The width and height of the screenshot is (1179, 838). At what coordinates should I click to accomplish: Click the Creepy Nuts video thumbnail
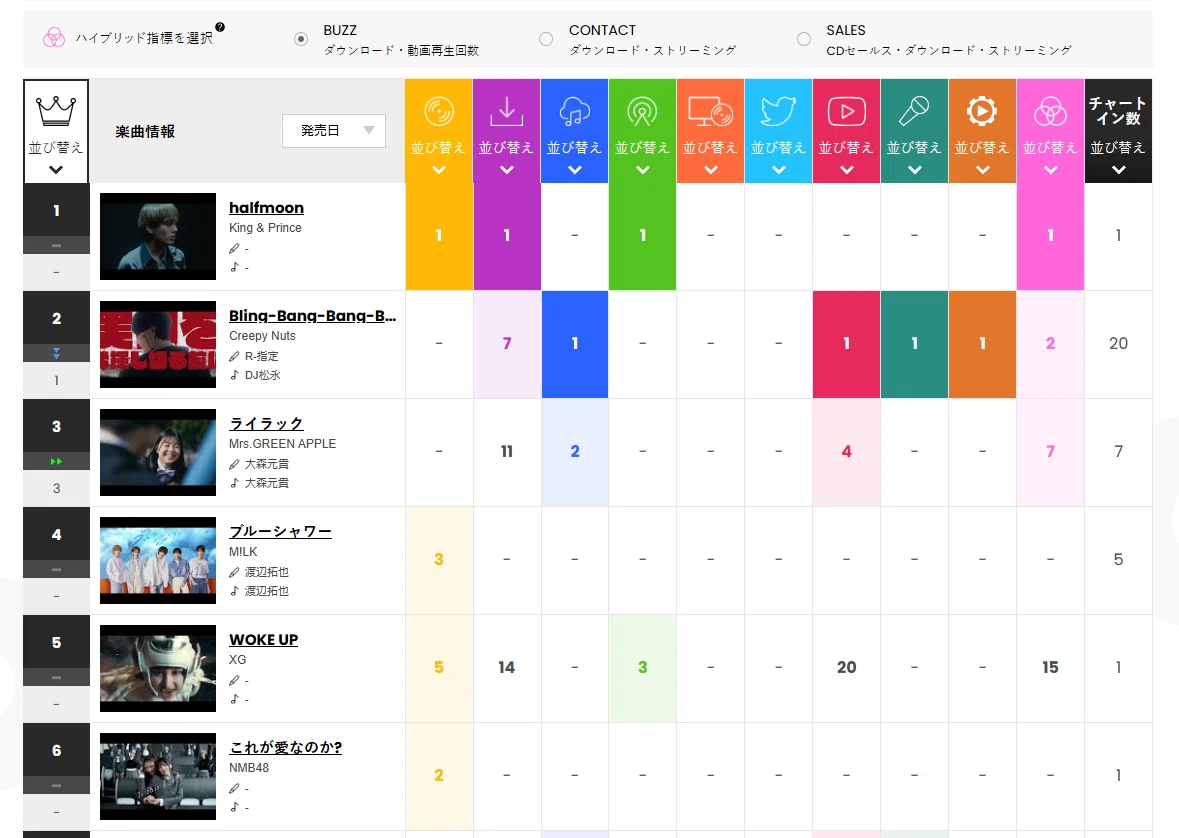(158, 345)
